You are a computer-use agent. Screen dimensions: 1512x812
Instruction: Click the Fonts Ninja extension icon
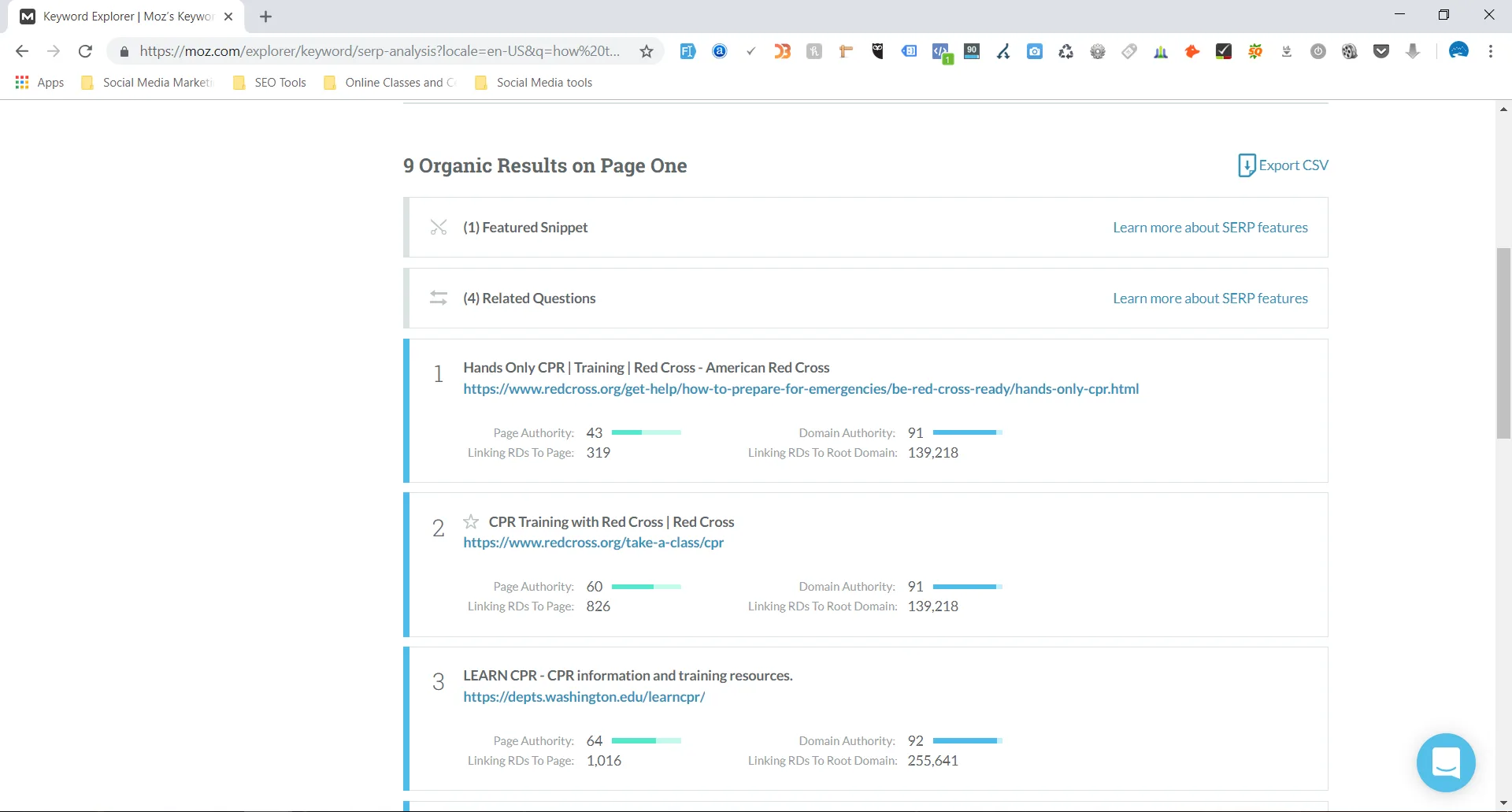click(689, 51)
